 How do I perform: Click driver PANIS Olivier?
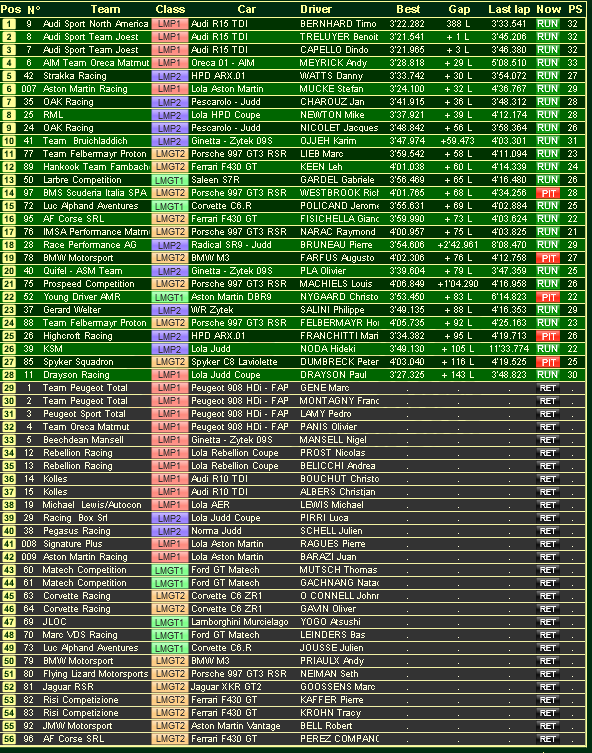coord(328,426)
